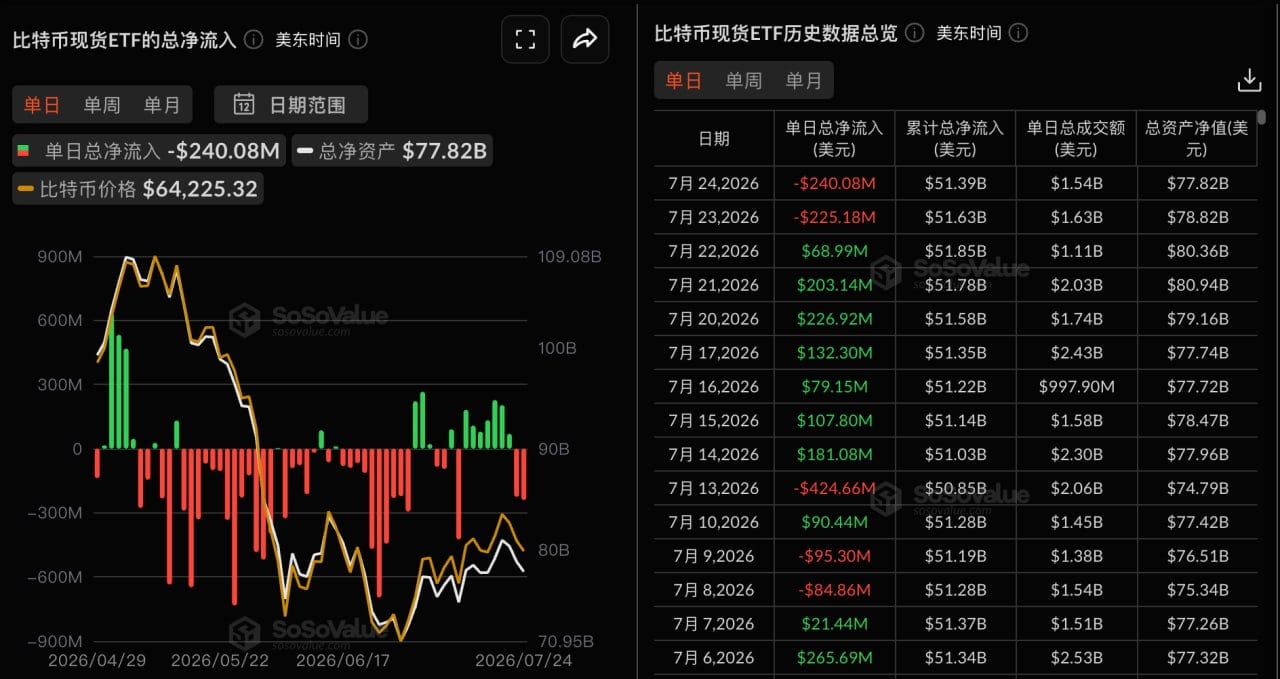Click the 单日总净流入 (美元) column header
Image resolution: width=1280 pixels, height=679 pixels.
pos(834,138)
